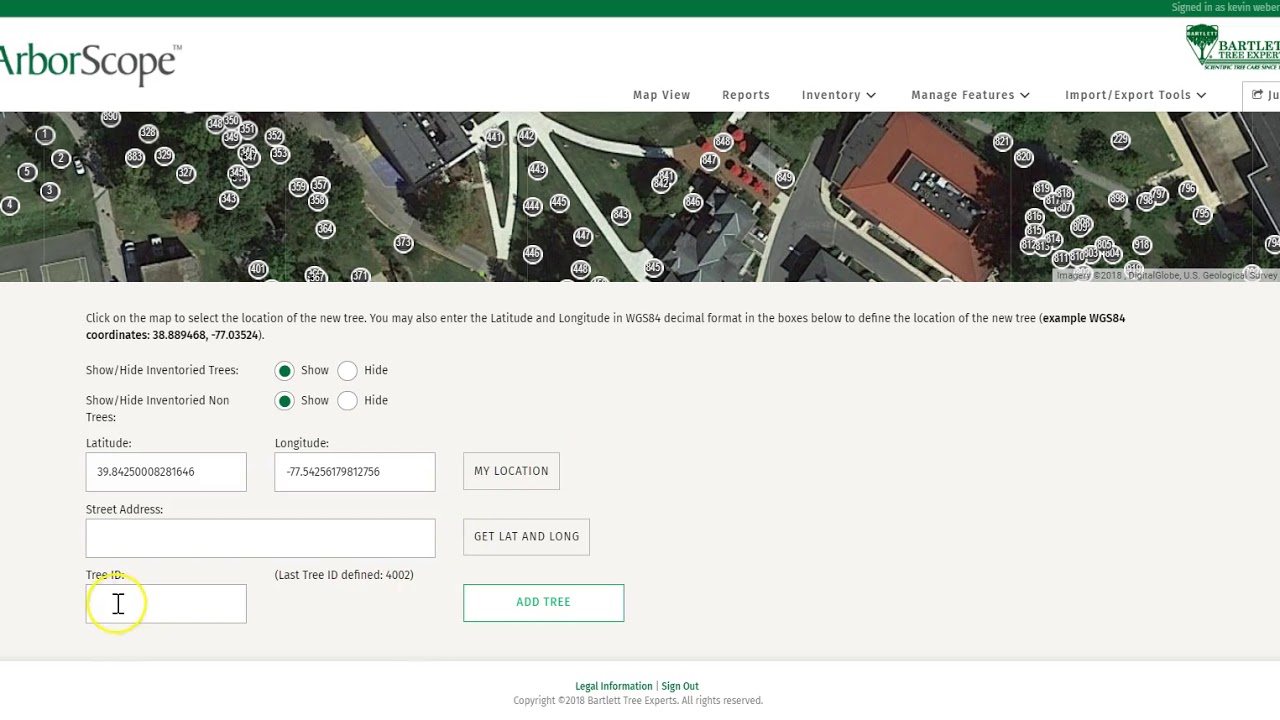Screen dimensions: 1280x720
Task: Select tree marker 820 on the map
Action: tap(1023, 157)
